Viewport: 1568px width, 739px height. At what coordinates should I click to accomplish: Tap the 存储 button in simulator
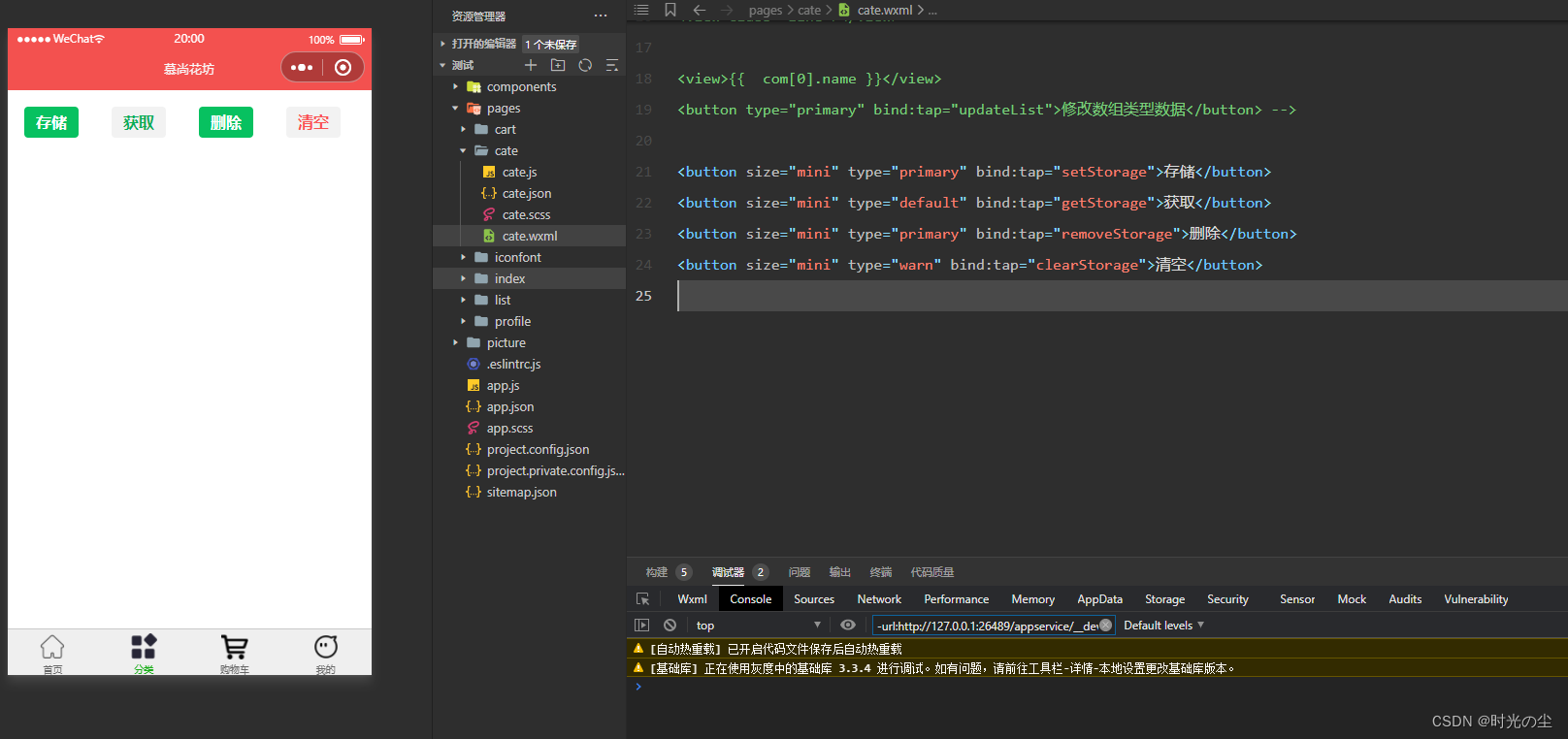[51, 122]
